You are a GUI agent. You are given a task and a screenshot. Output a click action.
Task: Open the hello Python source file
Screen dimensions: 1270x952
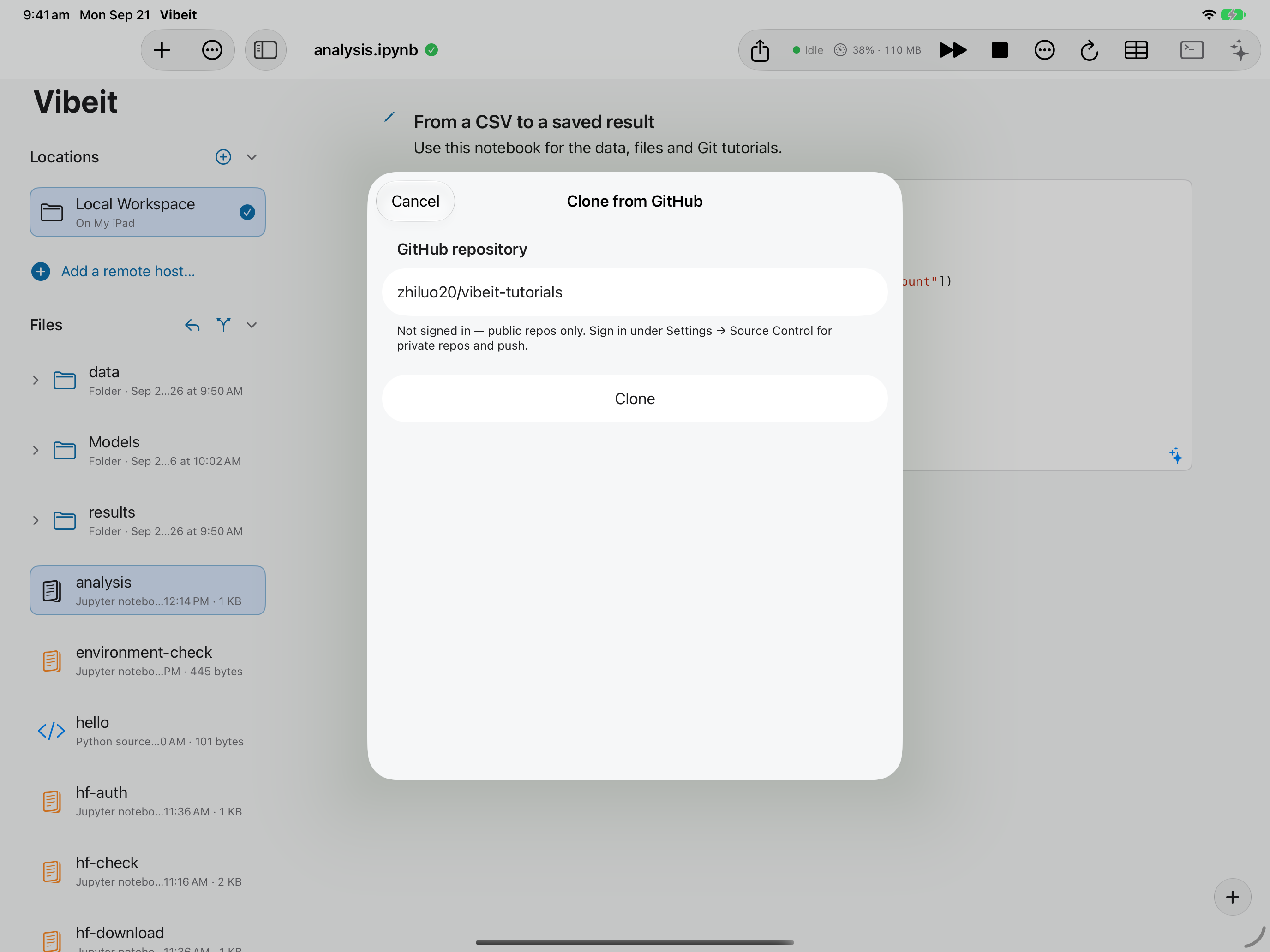pos(148,731)
